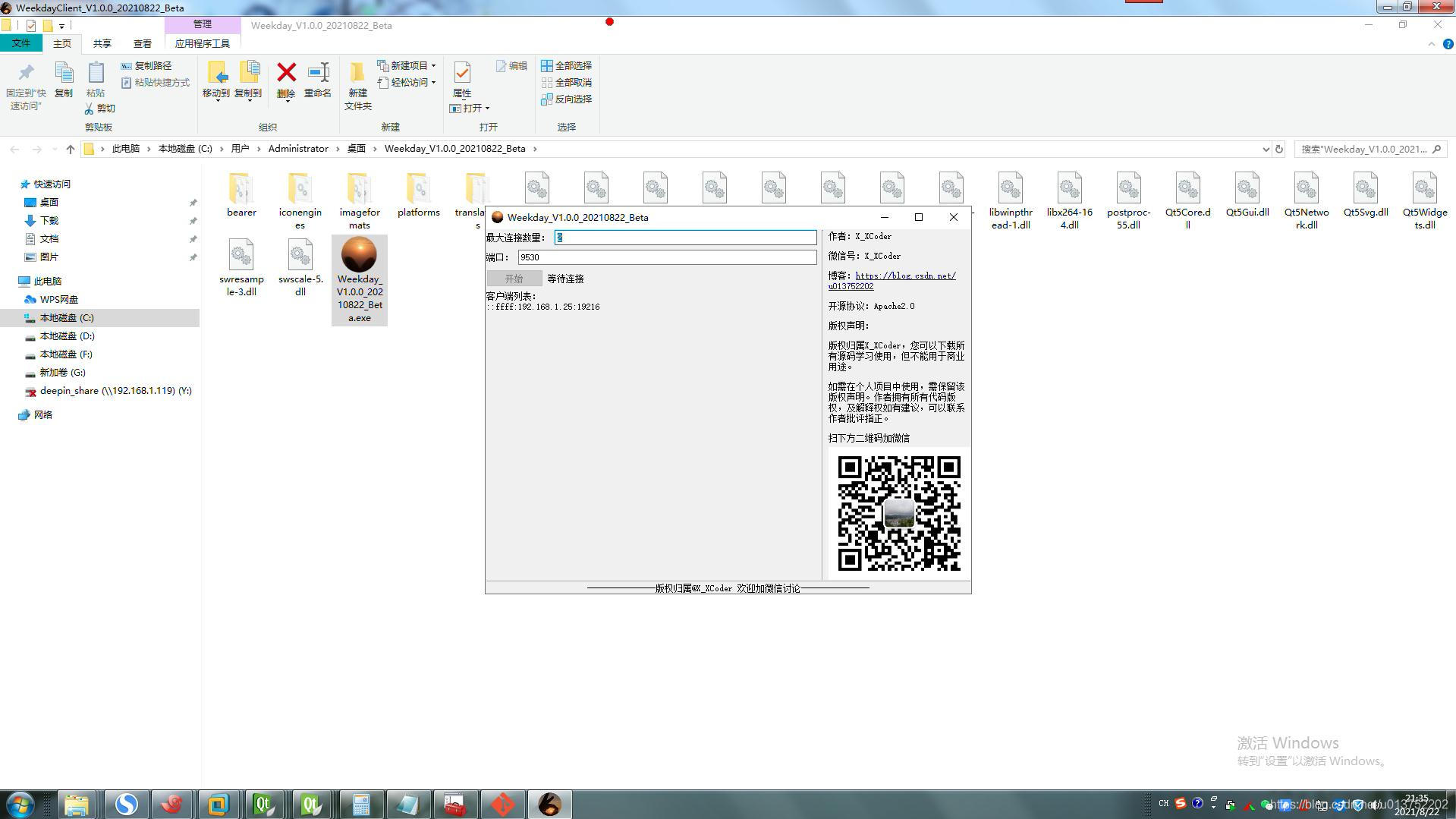Click Select none (全部取消)
Screen dimensions: 1456x819
[566, 83]
